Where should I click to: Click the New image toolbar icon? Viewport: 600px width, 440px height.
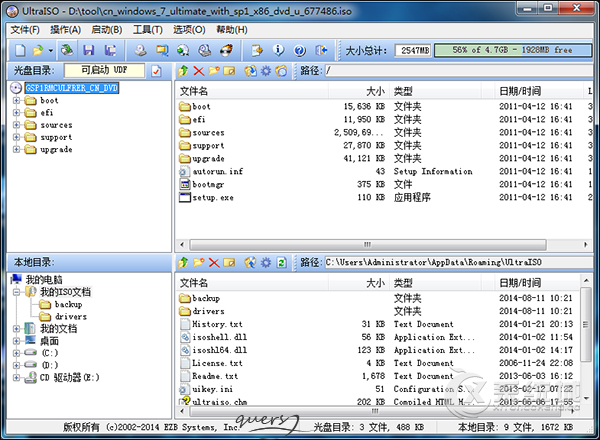point(20,50)
